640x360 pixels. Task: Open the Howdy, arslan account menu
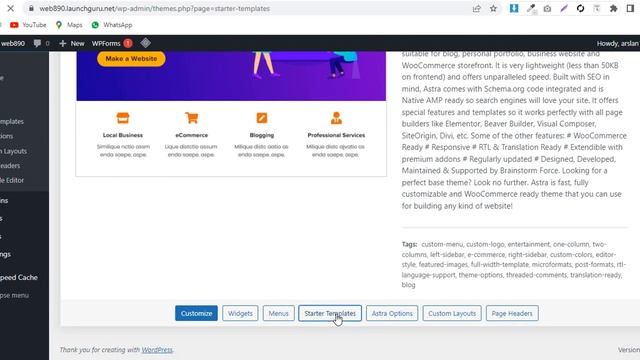[x=618, y=43]
